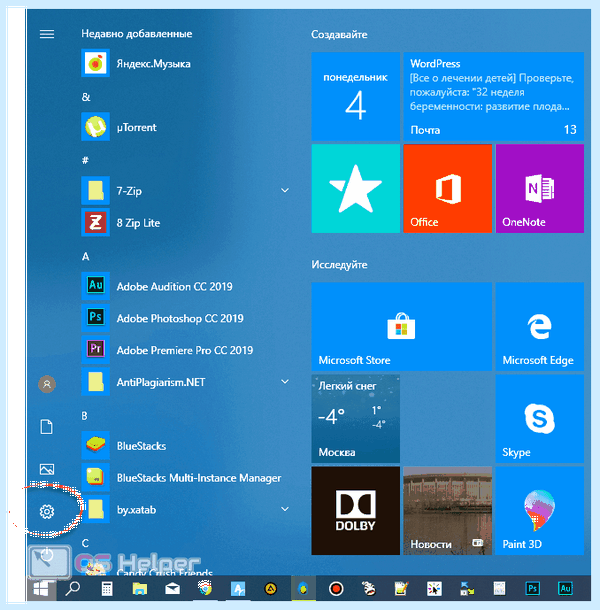The image size is (600, 610).
Task: Open the Microsoft Edge tile
Action: tap(540, 326)
